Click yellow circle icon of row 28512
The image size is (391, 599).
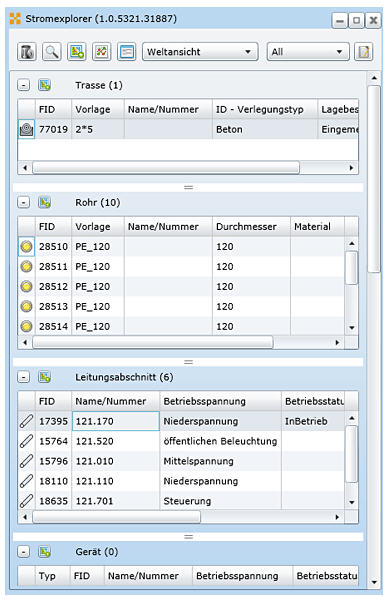pos(26,286)
